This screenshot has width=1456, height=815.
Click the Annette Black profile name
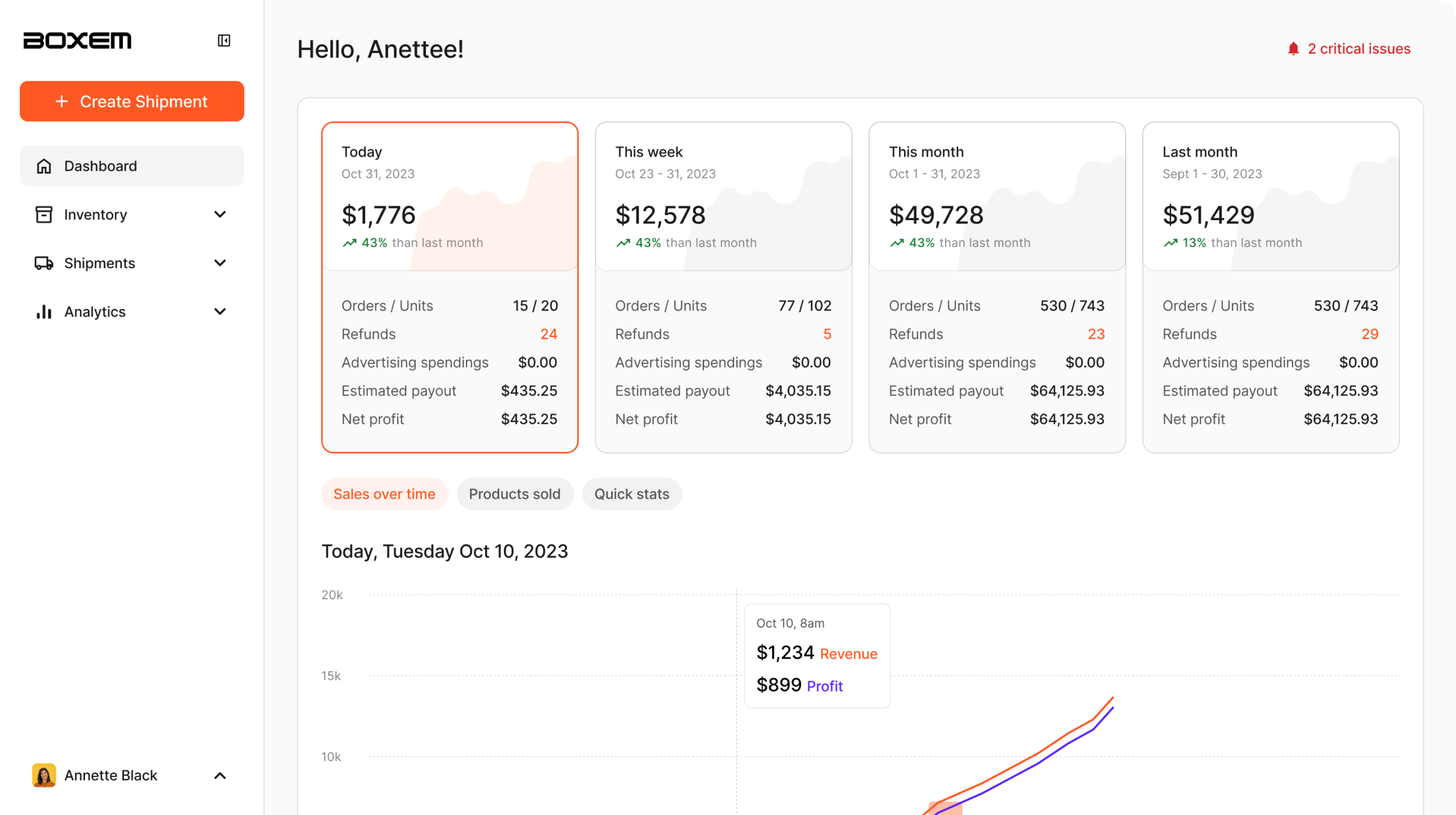click(111, 775)
